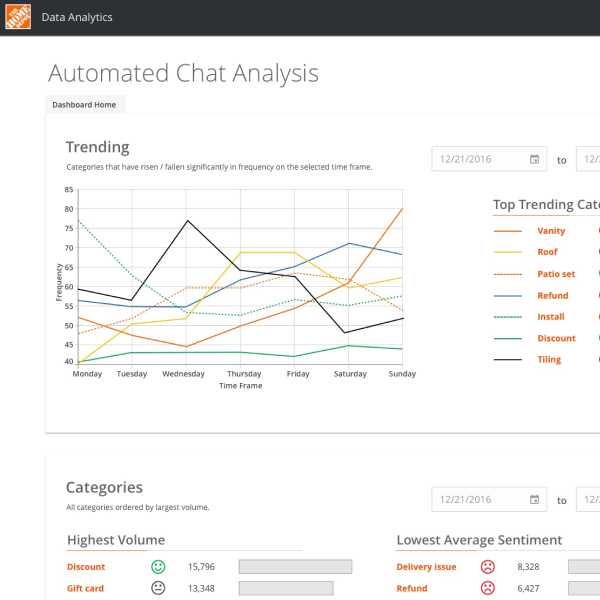Click the Thursday axis label
Viewport: 600px width, 600px height.
(244, 373)
